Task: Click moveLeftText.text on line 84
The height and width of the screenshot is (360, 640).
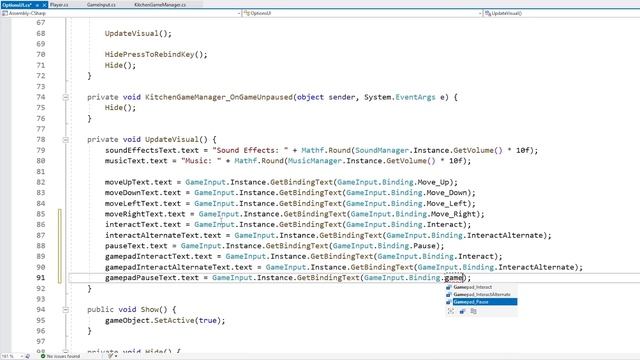Action: click(x=143, y=203)
